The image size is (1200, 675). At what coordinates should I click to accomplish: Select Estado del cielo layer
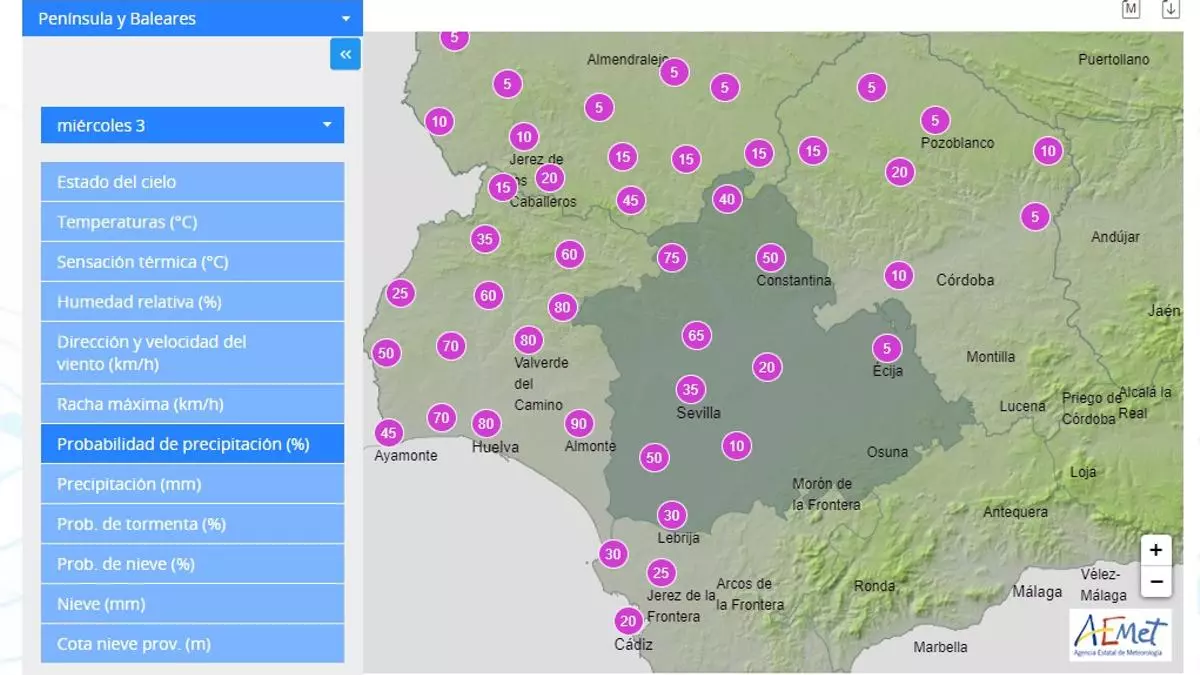(192, 182)
